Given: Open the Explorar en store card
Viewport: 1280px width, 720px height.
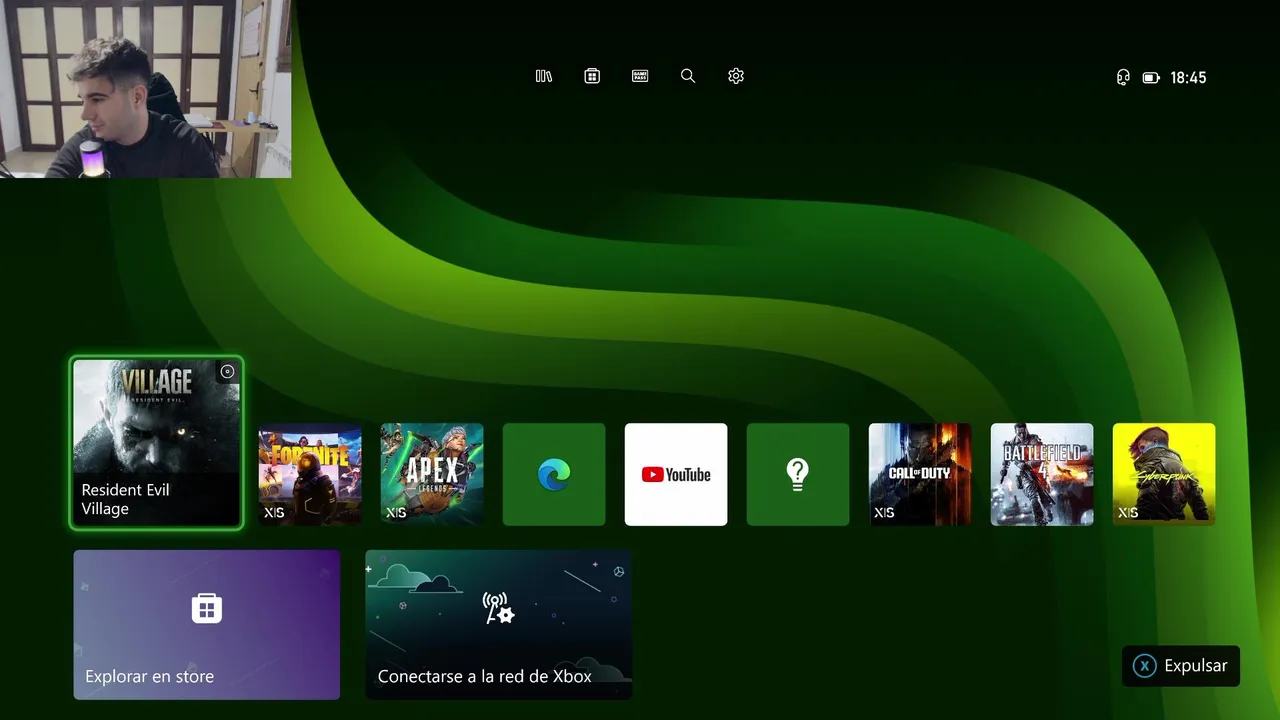Looking at the screenshot, I should click(x=207, y=625).
